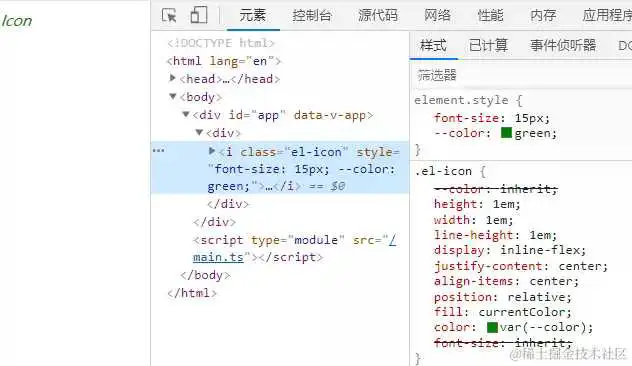Click the fill: currentColor declaration
632x366 pixels.
point(503,312)
